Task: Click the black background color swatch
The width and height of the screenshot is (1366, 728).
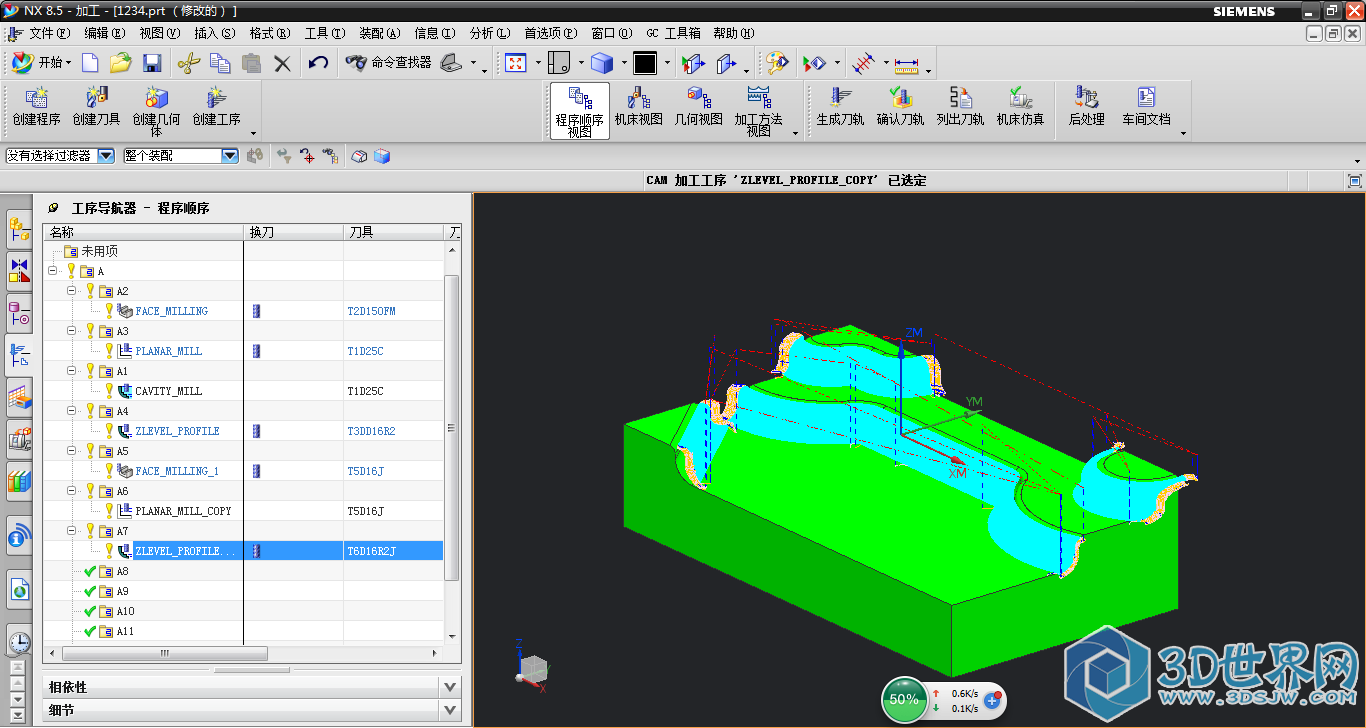Action: [x=645, y=64]
